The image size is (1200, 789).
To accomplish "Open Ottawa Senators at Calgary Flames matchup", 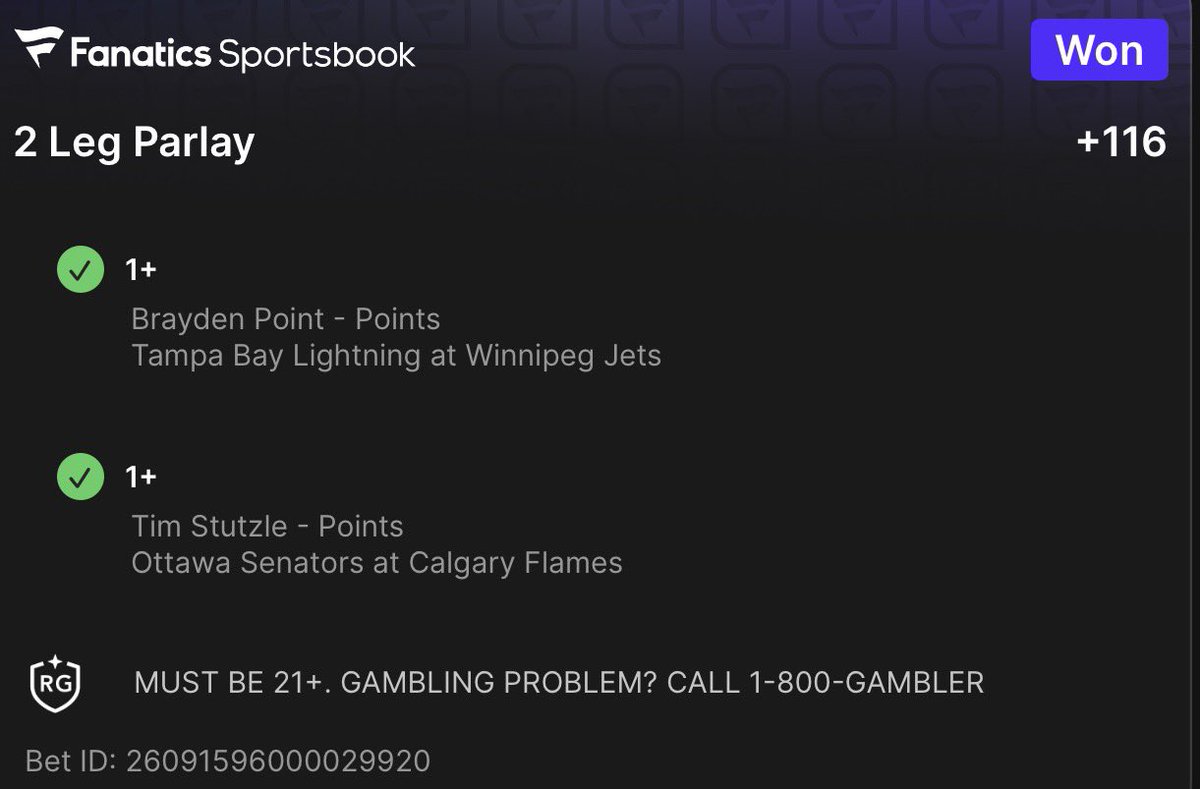I will coord(376,563).
